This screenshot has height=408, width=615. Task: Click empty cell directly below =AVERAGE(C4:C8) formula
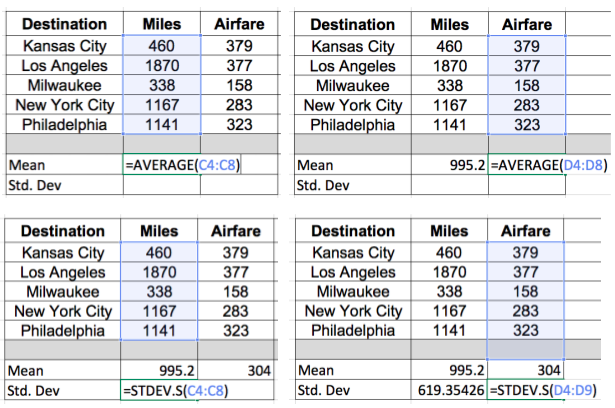tap(161, 185)
